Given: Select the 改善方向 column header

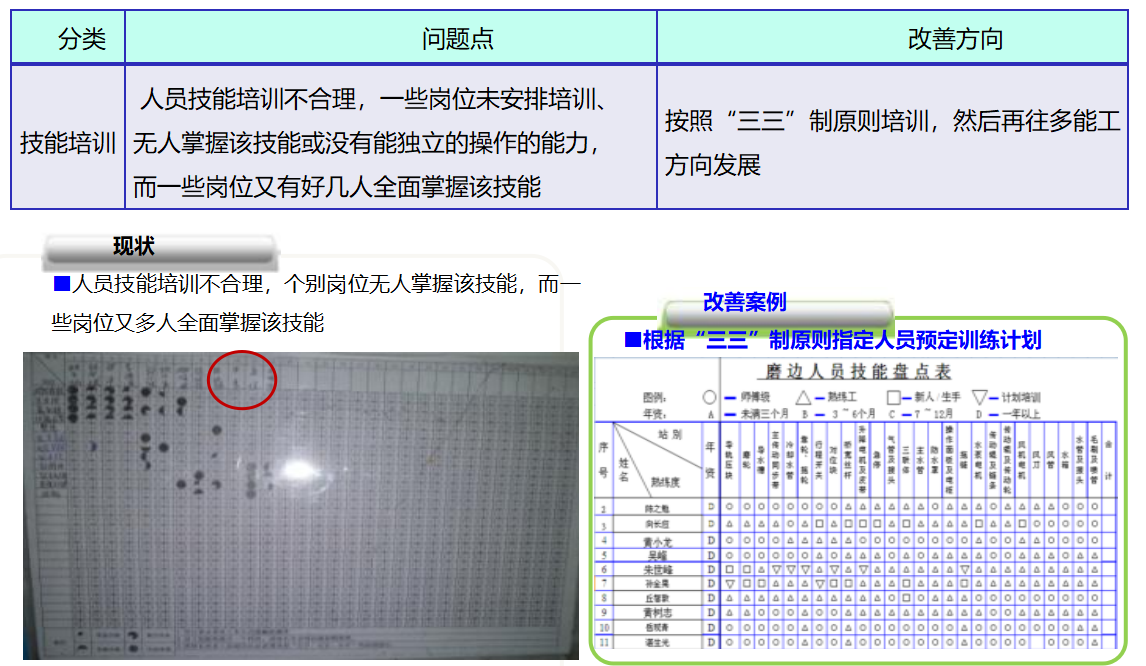Looking at the screenshot, I should pos(892,39).
